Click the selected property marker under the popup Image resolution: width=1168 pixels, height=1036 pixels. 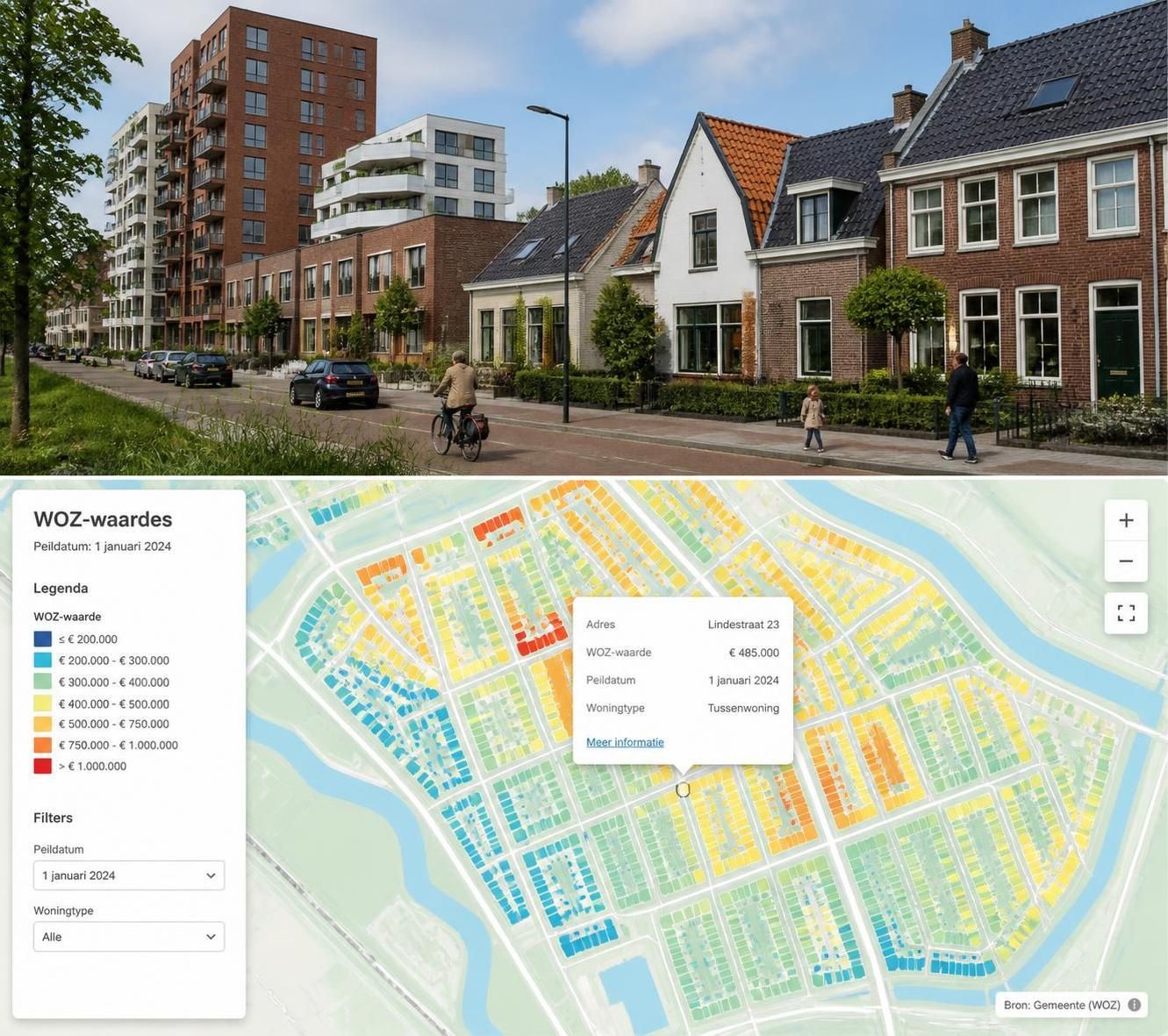coord(683,790)
